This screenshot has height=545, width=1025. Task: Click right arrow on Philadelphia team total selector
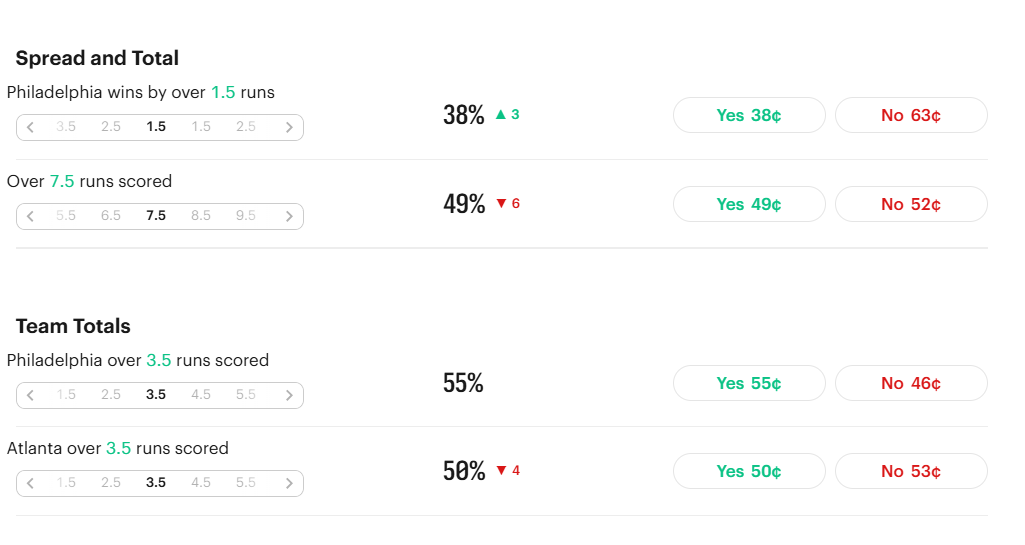pyautogui.click(x=289, y=395)
